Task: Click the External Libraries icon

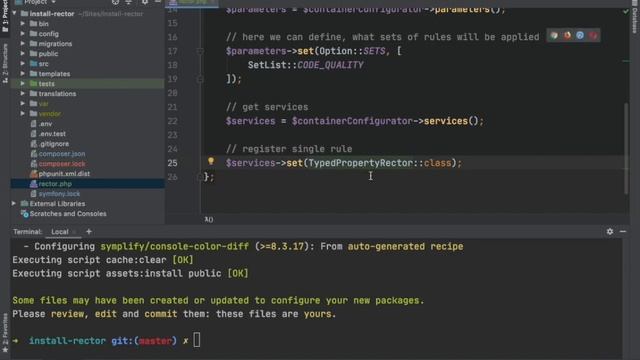Action: 24,203
